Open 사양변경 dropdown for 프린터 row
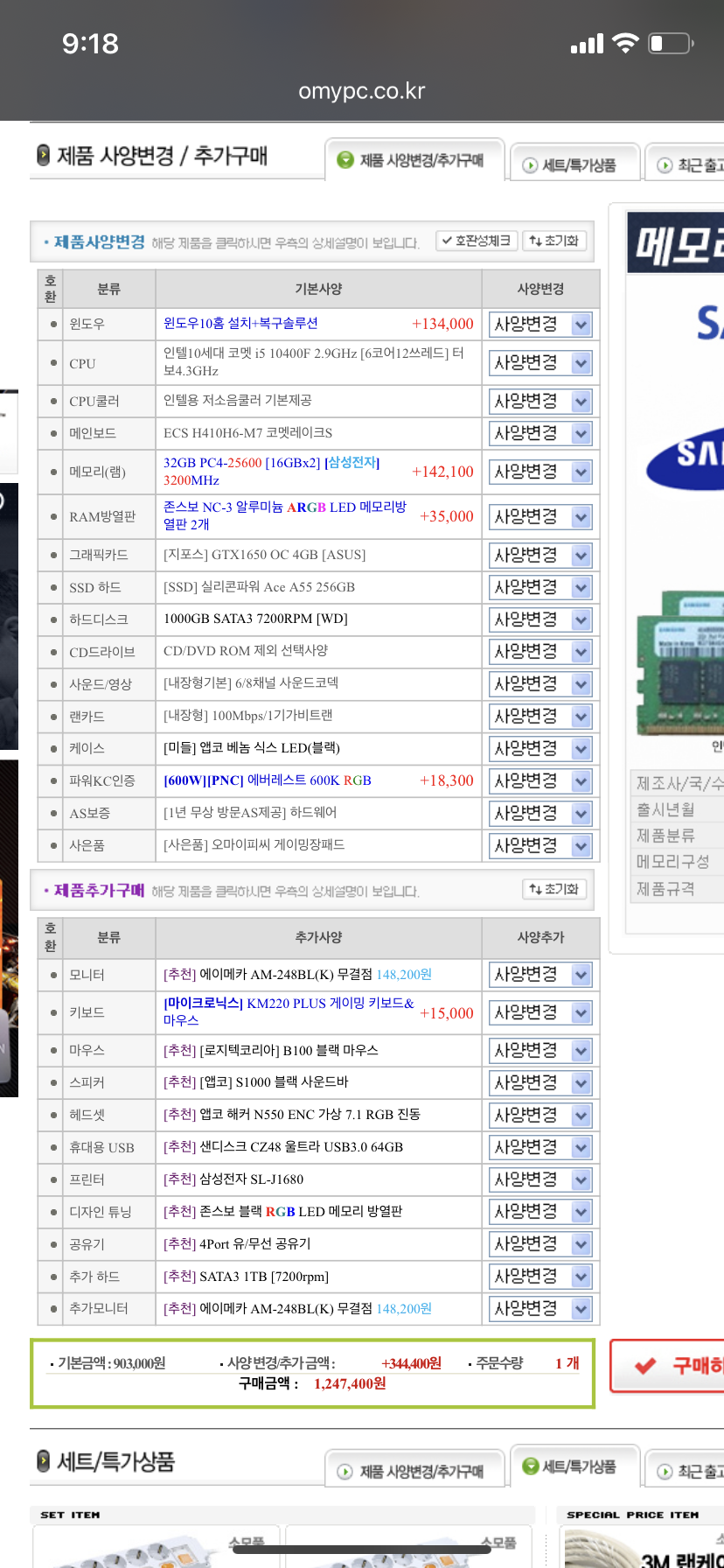This screenshot has width=724, height=1568. tap(540, 1180)
